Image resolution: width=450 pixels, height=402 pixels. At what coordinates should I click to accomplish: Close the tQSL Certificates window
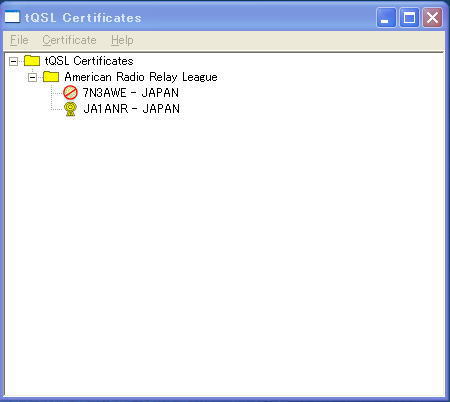(x=432, y=17)
